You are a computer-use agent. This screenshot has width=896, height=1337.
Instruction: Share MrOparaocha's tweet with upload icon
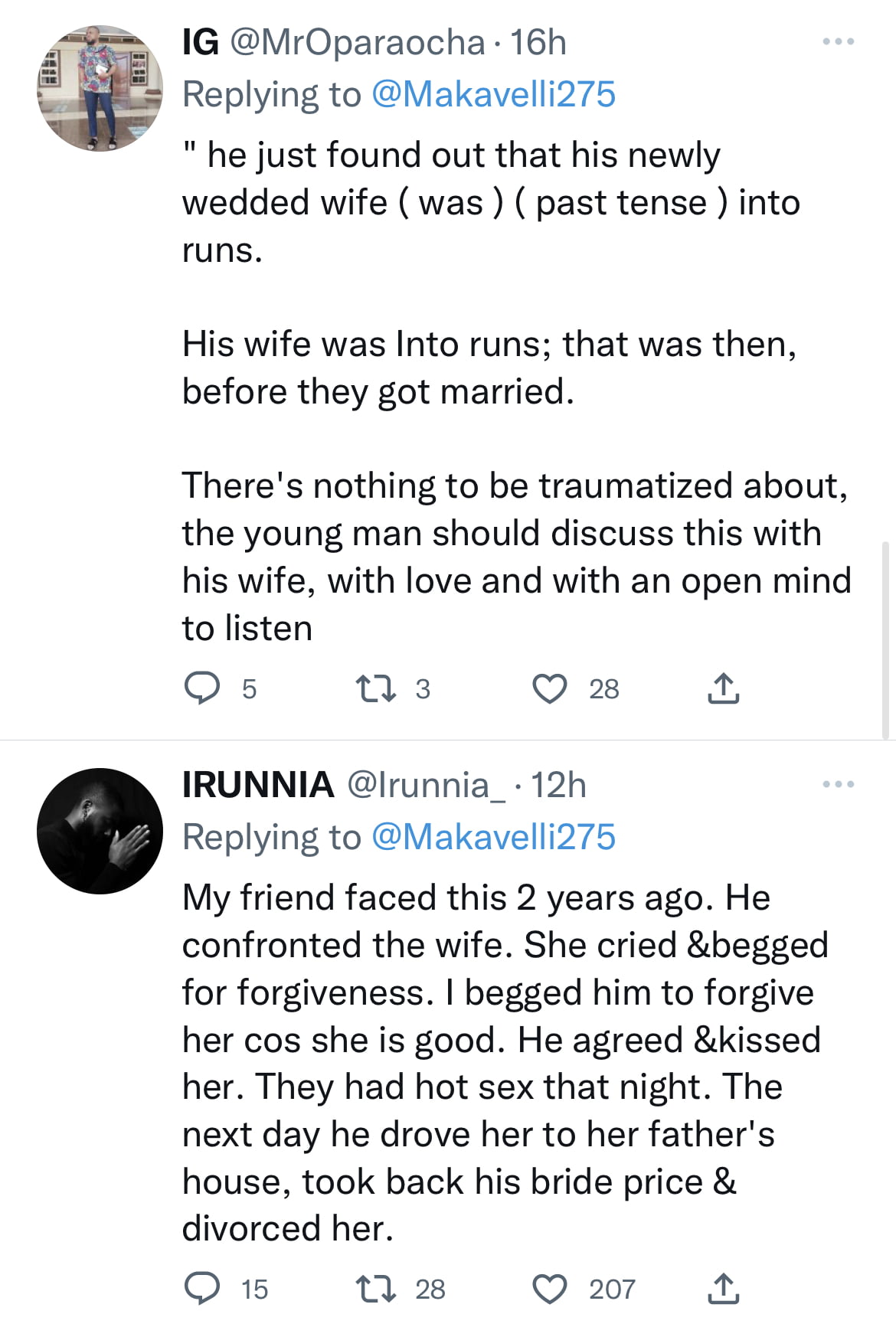click(x=723, y=688)
